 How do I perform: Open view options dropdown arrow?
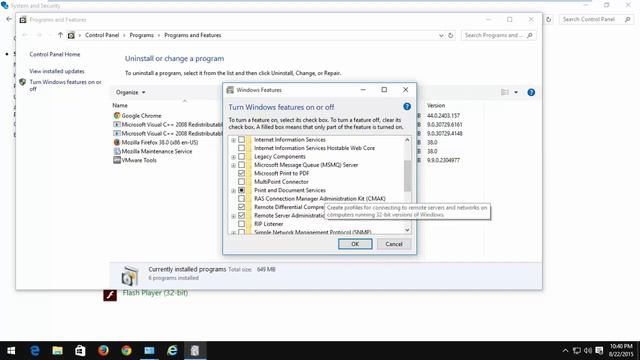(x=516, y=92)
